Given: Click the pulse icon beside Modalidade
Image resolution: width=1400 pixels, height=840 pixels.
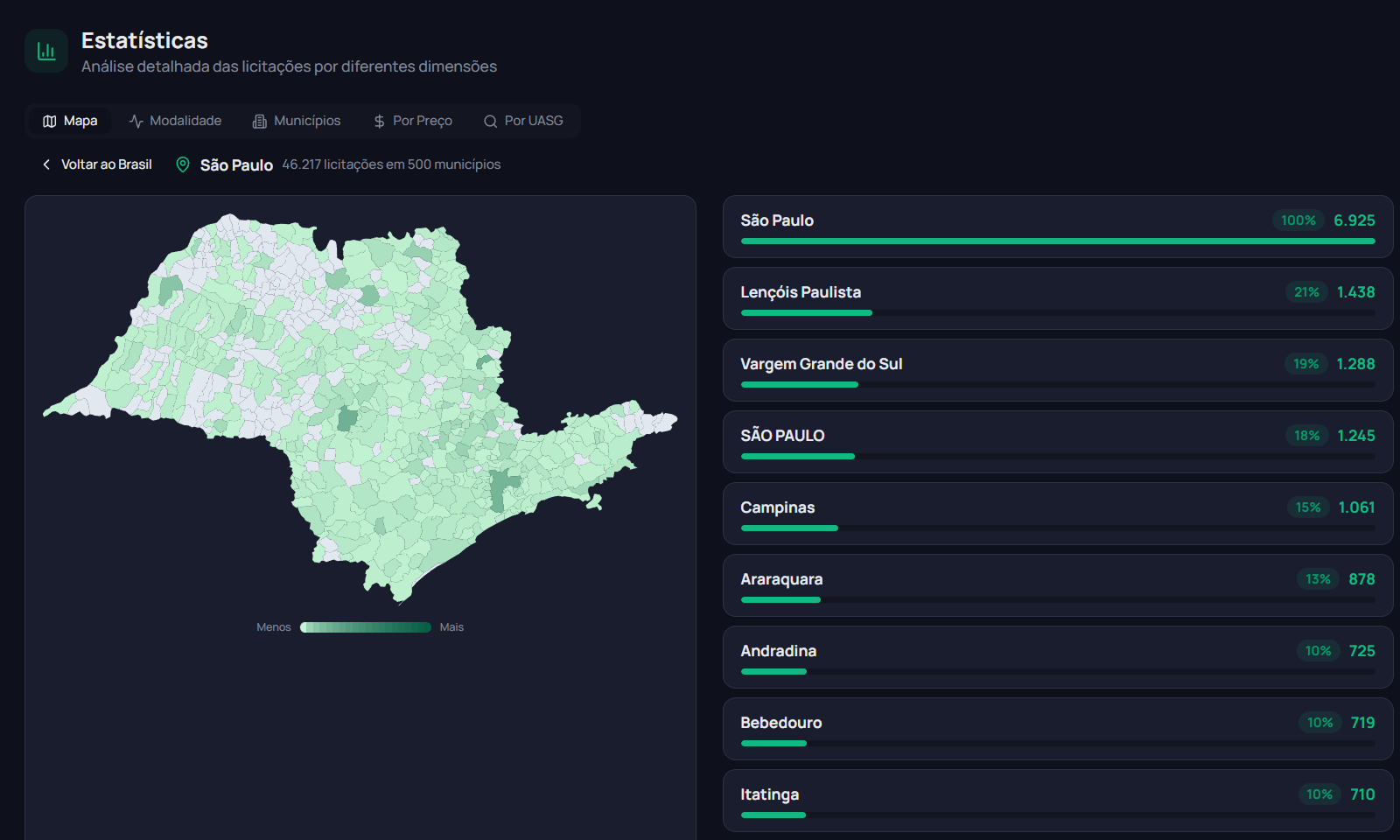Looking at the screenshot, I should click(x=136, y=122).
